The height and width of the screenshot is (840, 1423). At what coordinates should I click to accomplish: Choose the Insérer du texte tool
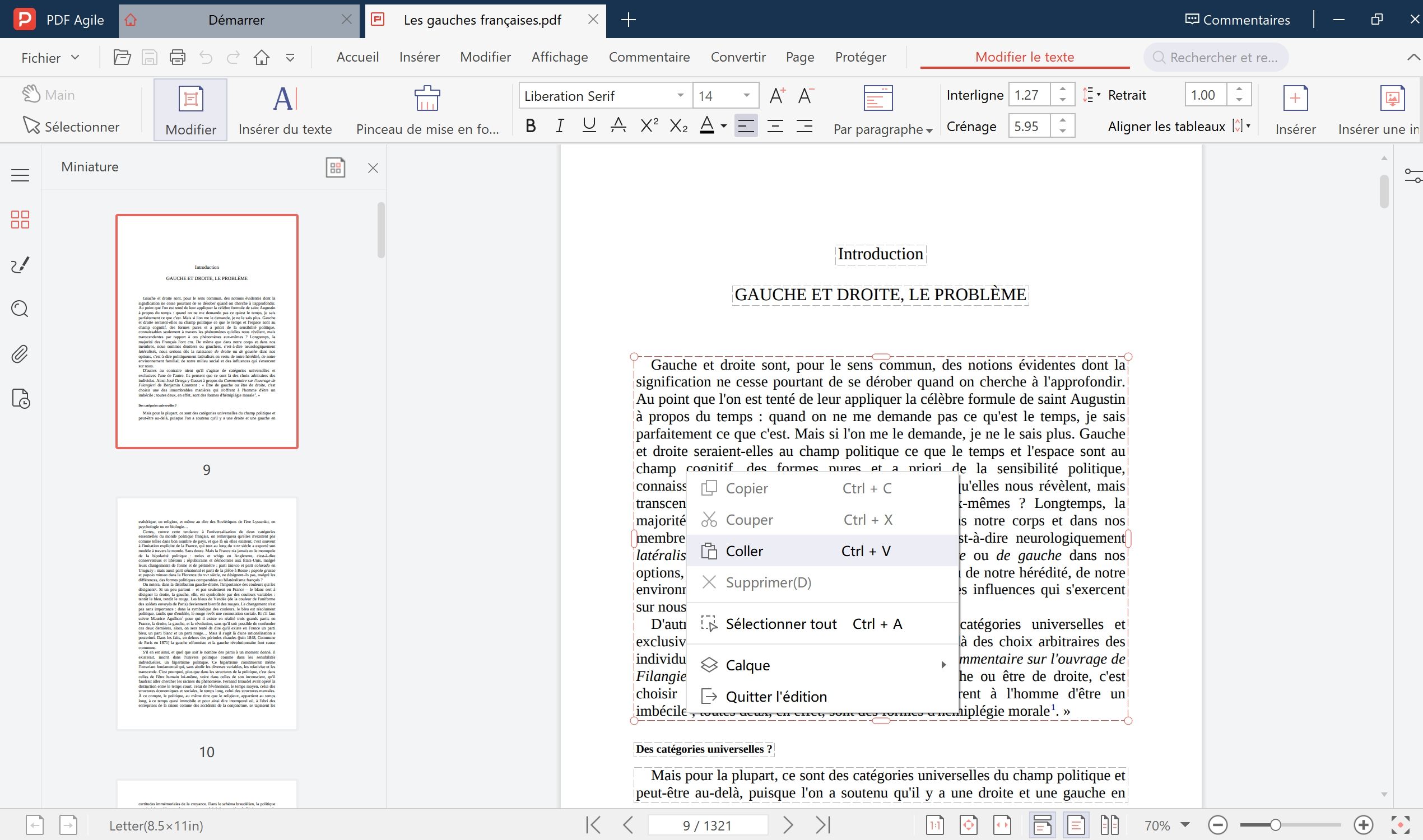pyautogui.click(x=285, y=110)
